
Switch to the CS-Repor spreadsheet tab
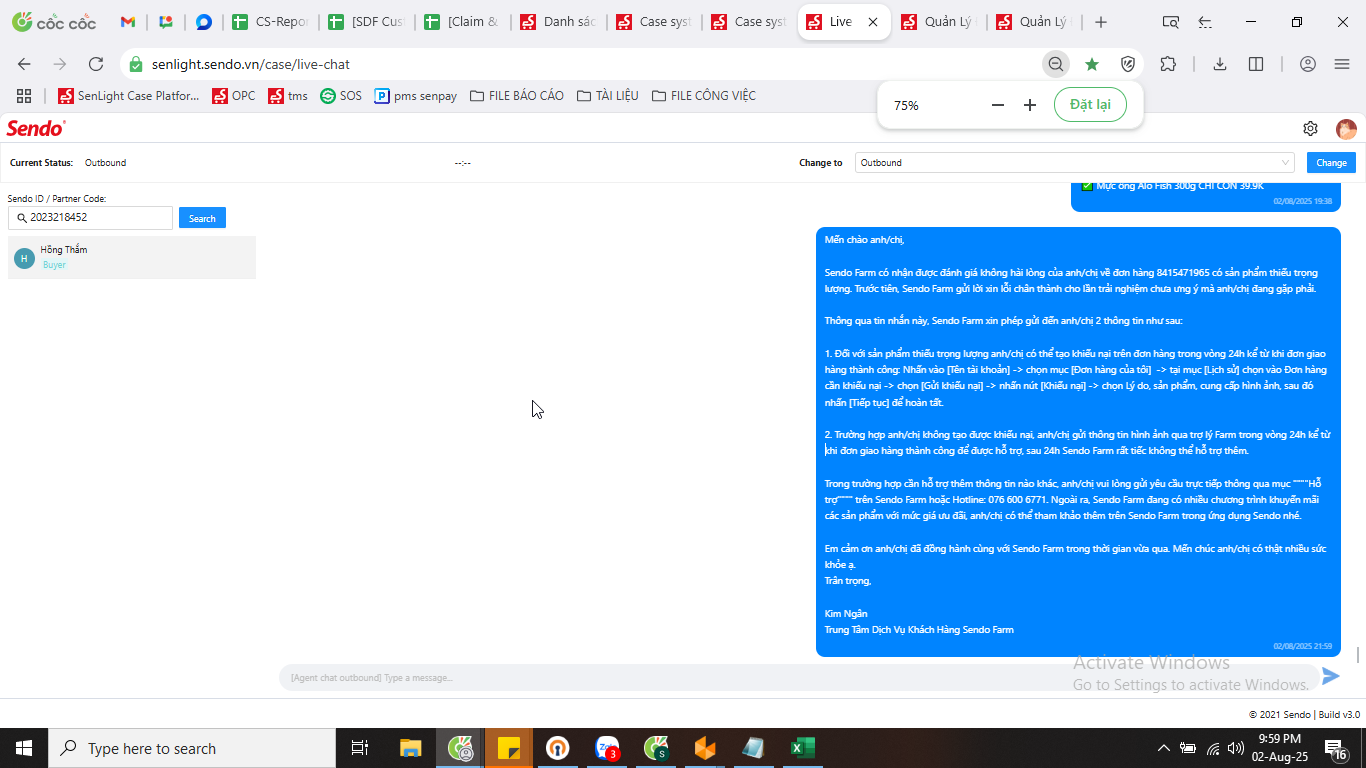pos(269,22)
